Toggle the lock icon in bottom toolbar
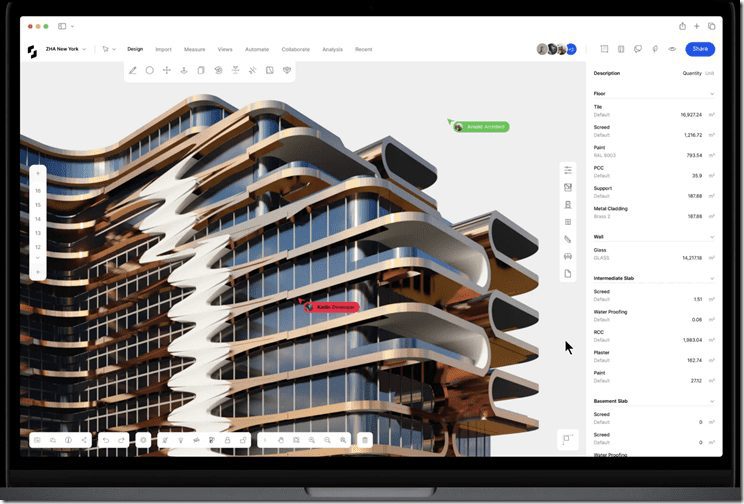744x504 pixels. point(228,440)
